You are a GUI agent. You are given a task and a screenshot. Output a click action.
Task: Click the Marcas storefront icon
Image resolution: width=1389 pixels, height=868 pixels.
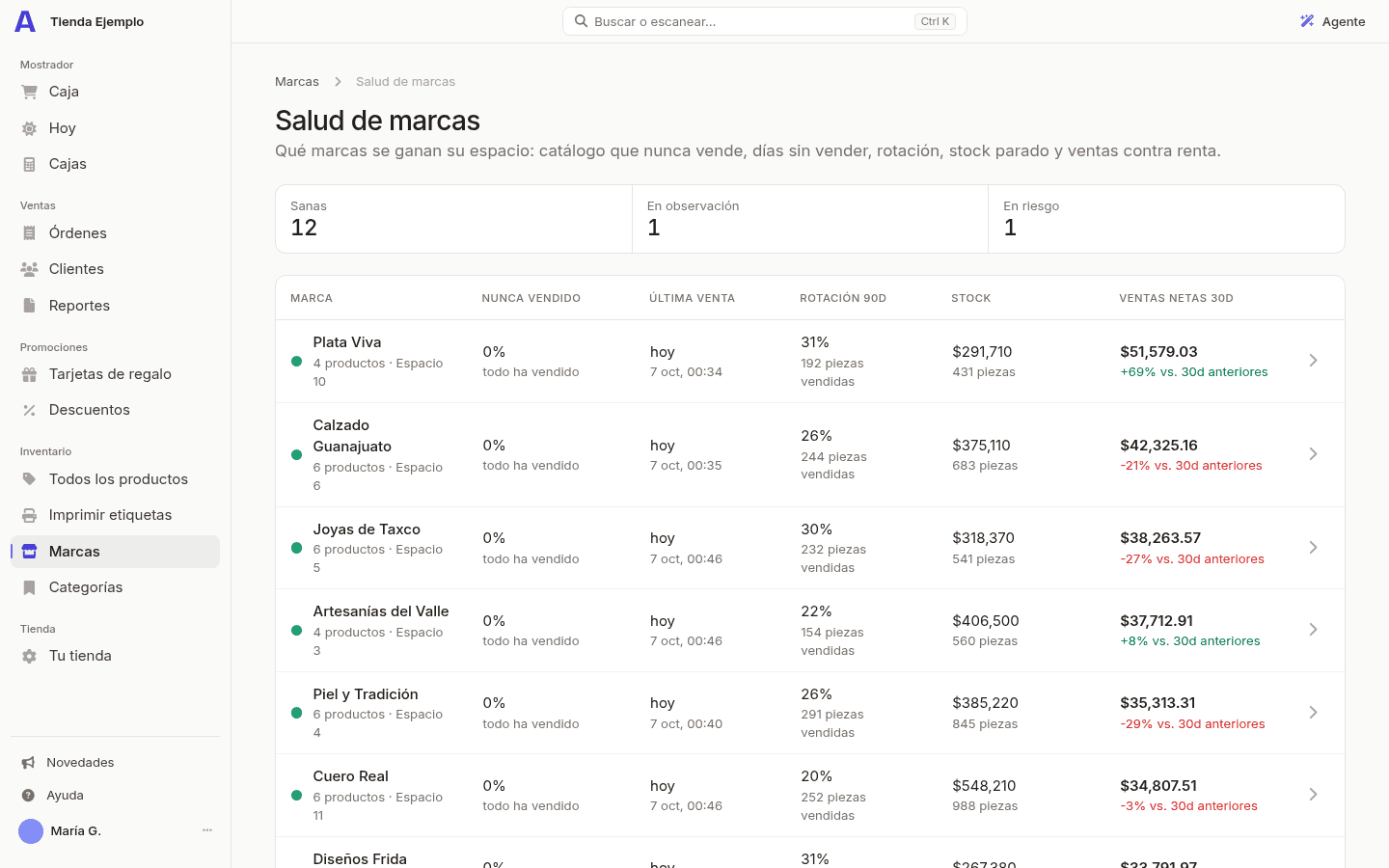tap(29, 552)
